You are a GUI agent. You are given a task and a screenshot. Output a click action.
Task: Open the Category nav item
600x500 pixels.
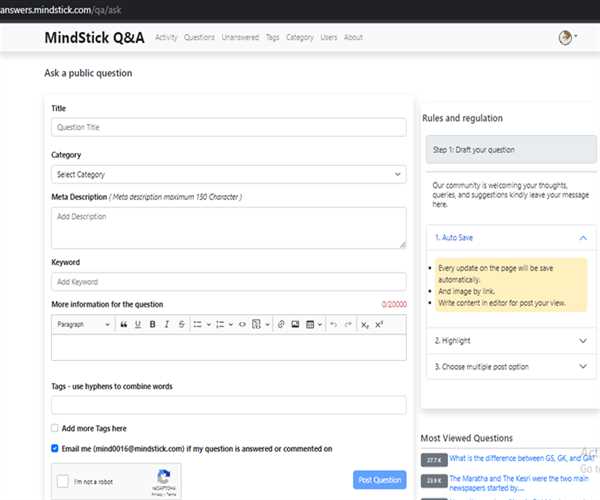[x=300, y=37]
